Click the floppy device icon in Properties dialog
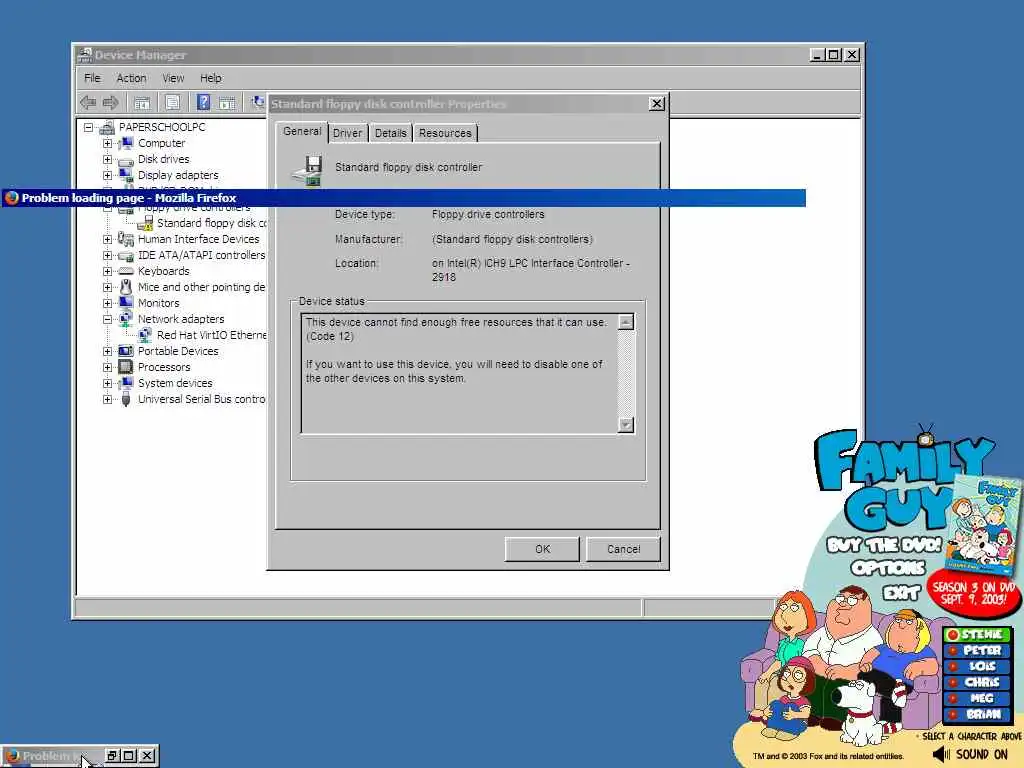Viewport: 1024px width, 768px height. coord(307,170)
